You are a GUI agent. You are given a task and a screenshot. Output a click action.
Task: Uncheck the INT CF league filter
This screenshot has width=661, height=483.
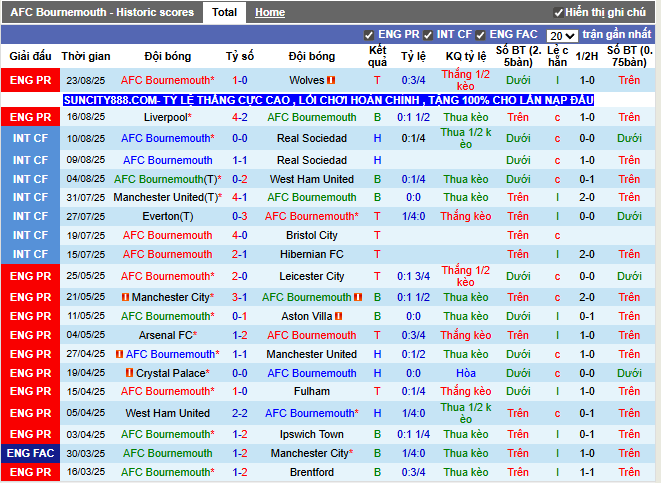428,35
